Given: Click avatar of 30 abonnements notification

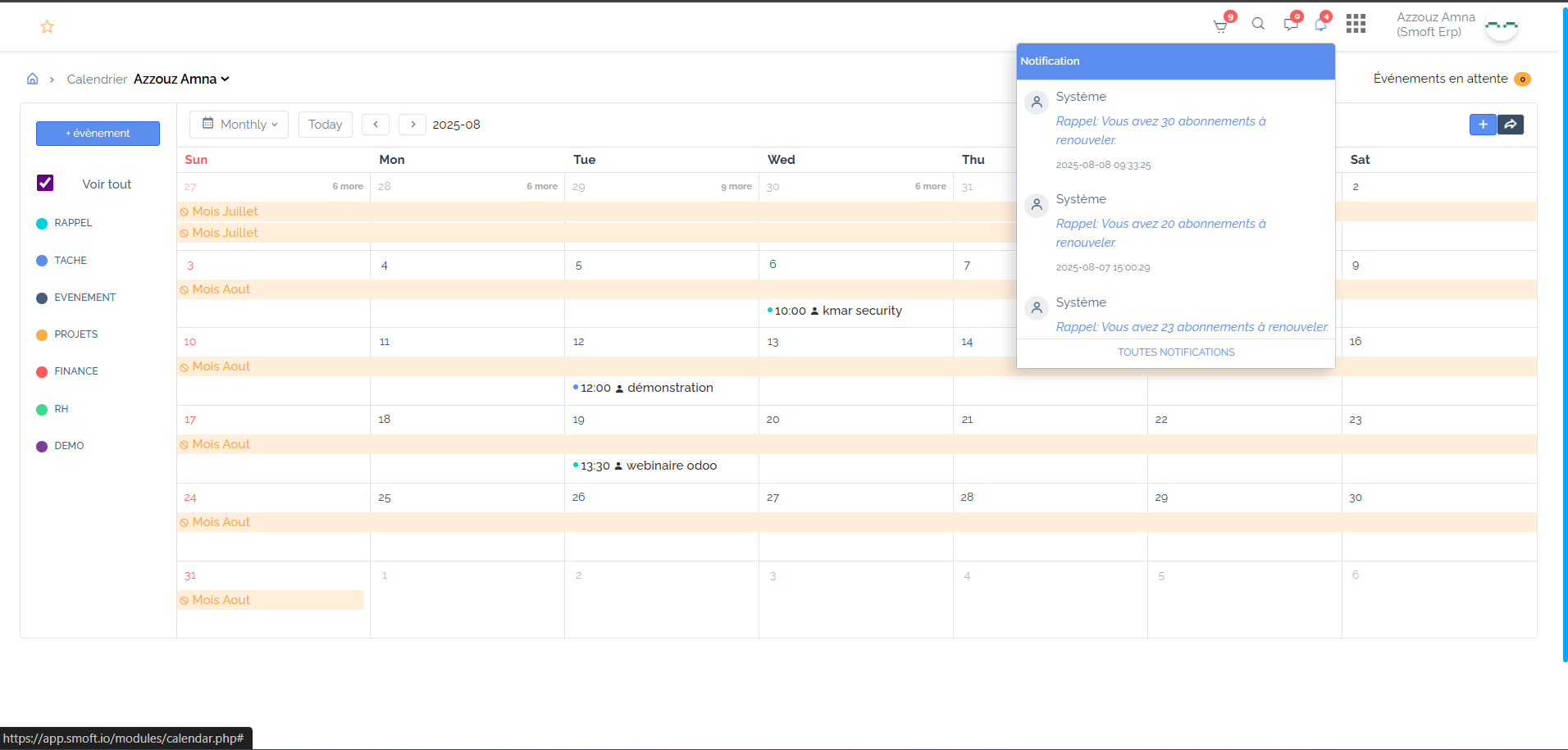Looking at the screenshot, I should [x=1037, y=102].
